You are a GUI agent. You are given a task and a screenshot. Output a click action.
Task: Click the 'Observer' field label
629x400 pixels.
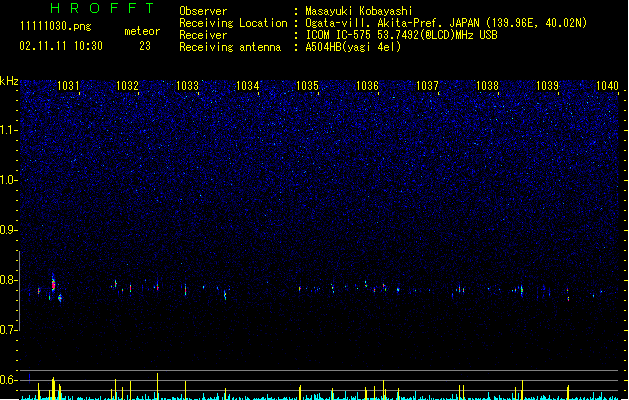(x=203, y=11)
